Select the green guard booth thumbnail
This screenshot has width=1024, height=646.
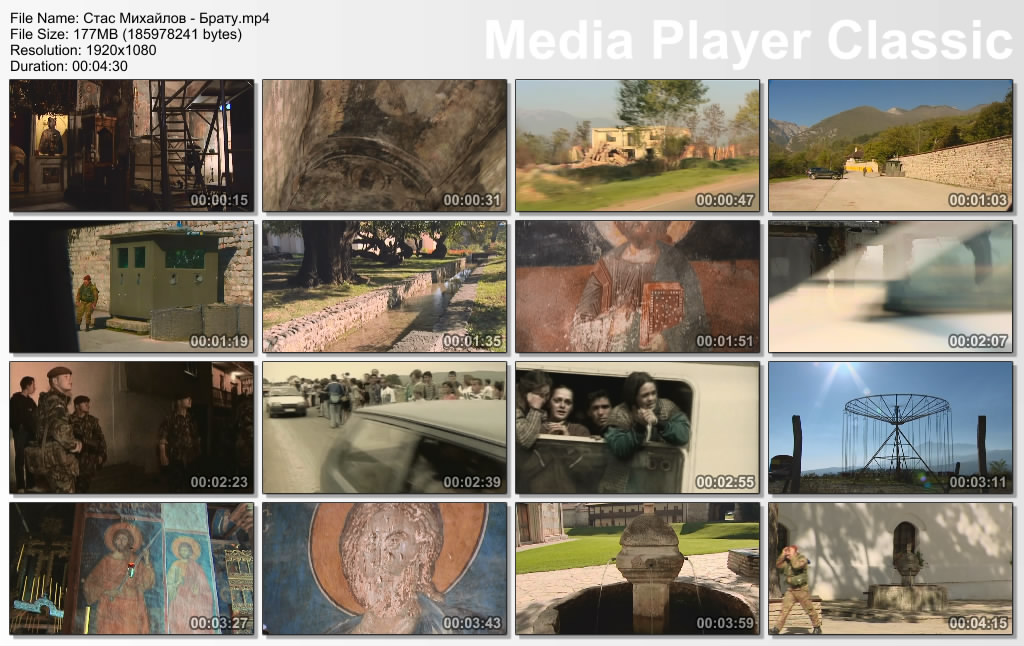pyautogui.click(x=131, y=286)
